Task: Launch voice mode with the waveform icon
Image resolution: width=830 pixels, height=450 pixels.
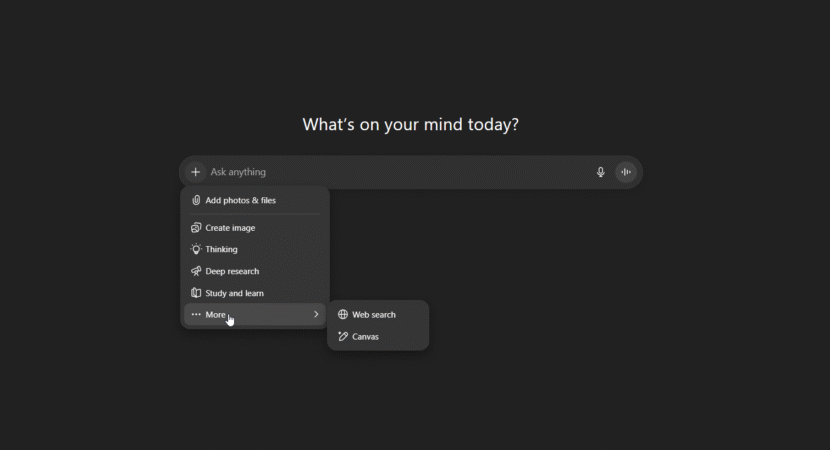Action: pyautogui.click(x=626, y=172)
